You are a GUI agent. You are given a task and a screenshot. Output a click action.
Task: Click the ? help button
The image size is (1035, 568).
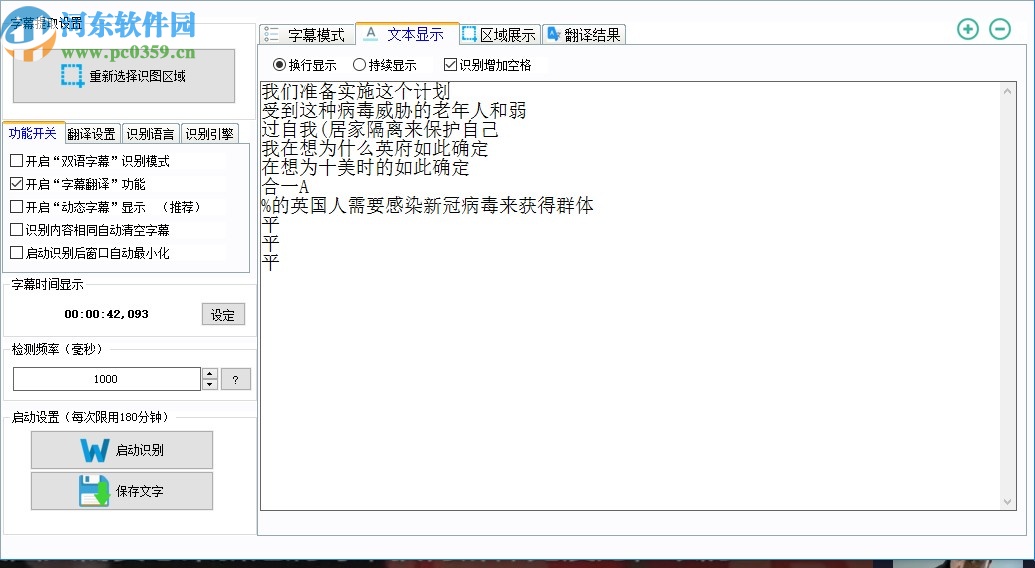(236, 379)
